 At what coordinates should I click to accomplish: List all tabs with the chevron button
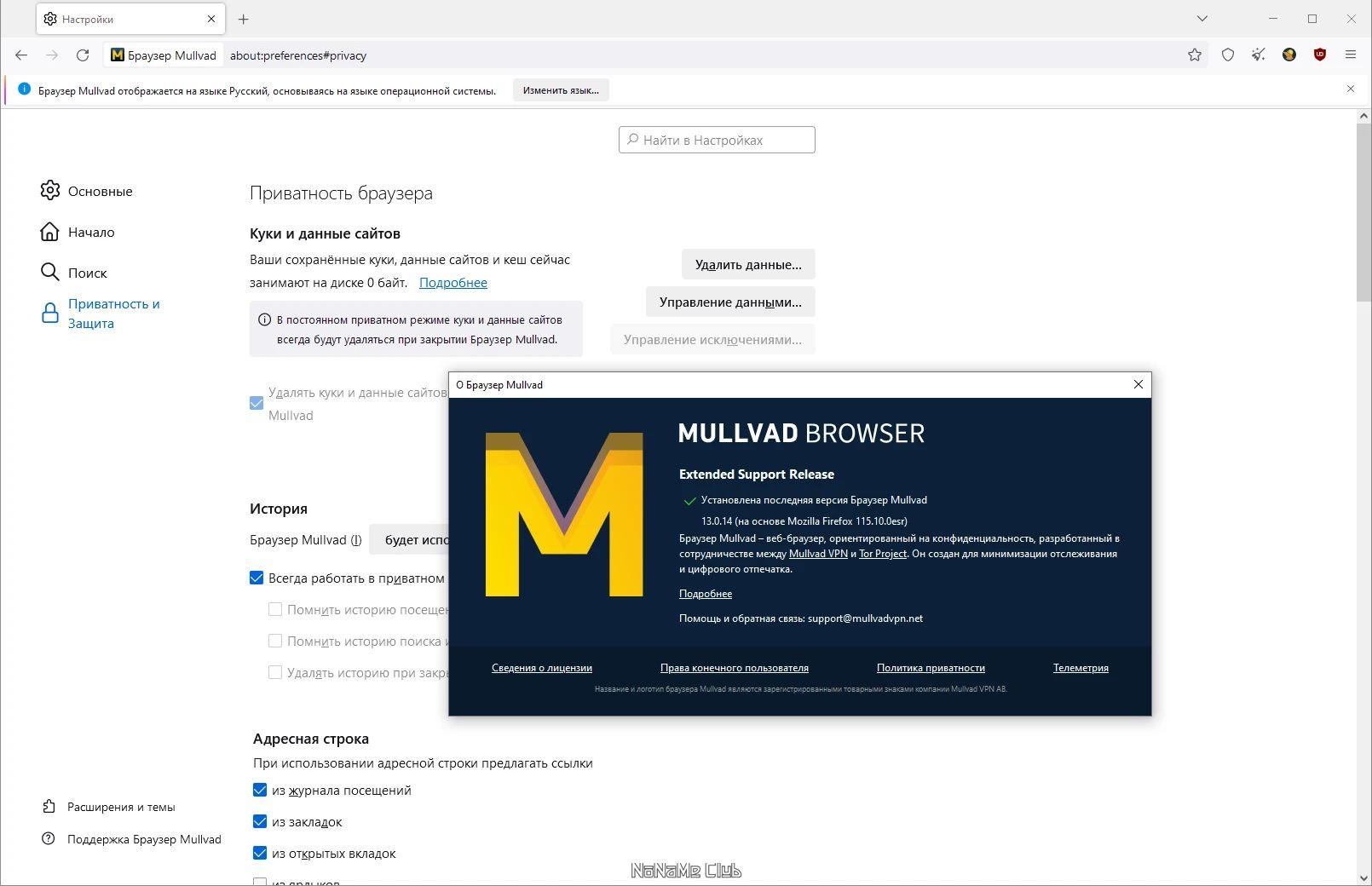pos(1202,19)
